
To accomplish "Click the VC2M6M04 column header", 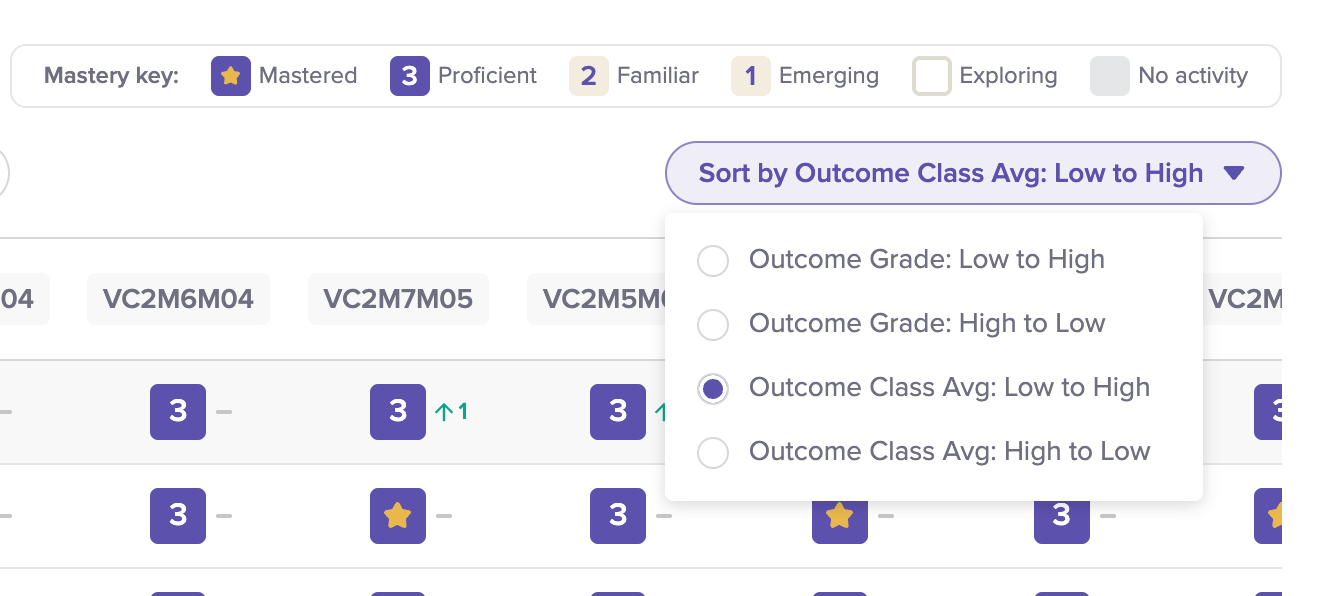I will (178, 298).
